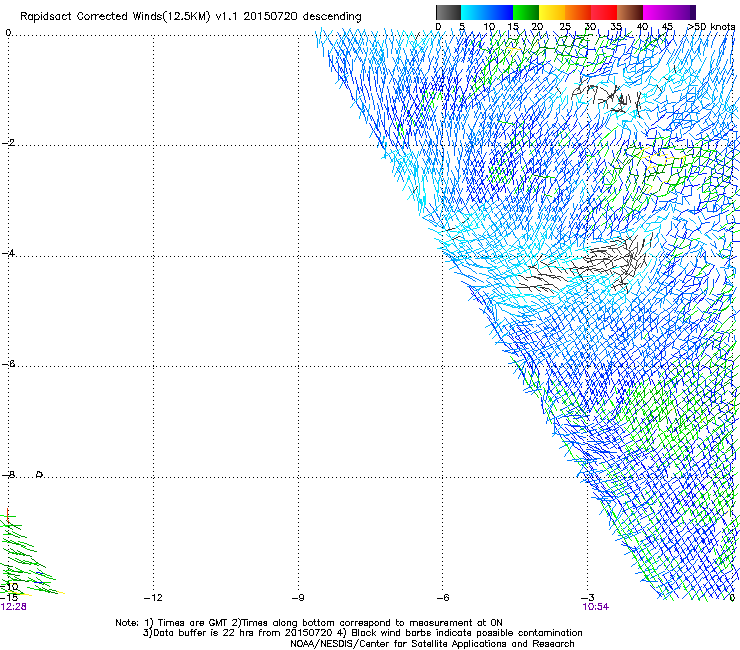Click the yellow 20-25 knots legend swatch

552,12
